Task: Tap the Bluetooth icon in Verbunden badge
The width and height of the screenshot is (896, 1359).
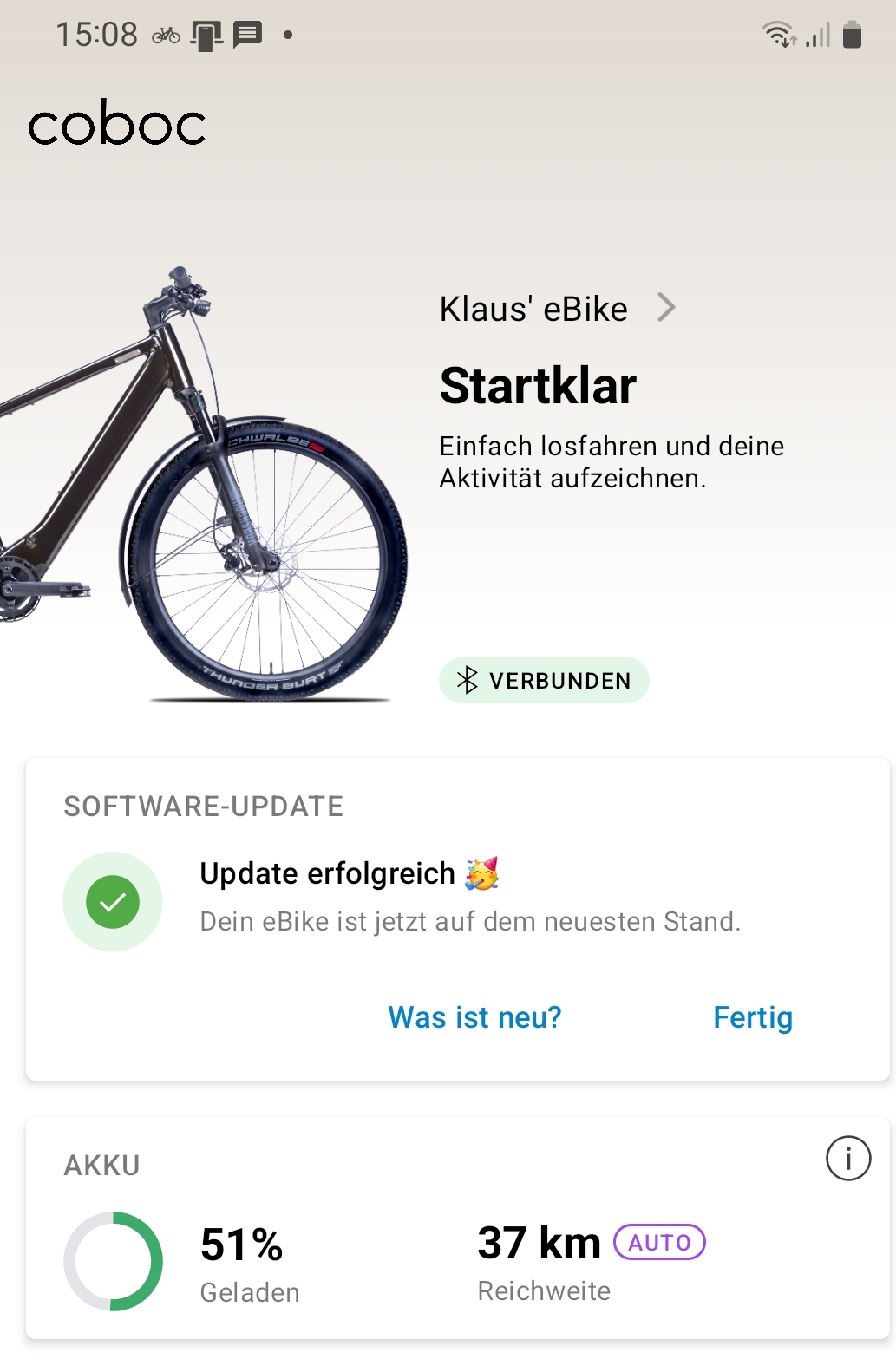Action: [x=468, y=680]
